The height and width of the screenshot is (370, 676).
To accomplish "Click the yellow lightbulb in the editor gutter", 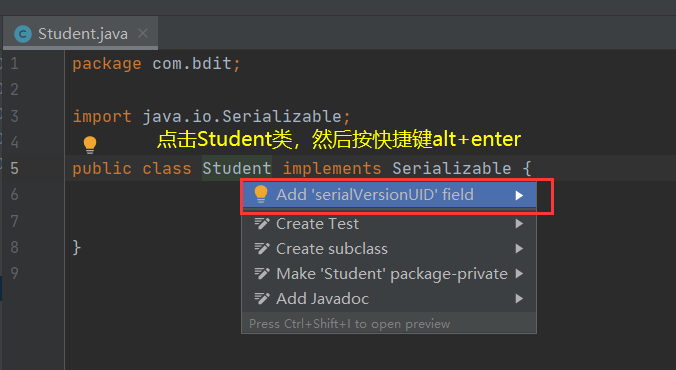I will (90, 144).
